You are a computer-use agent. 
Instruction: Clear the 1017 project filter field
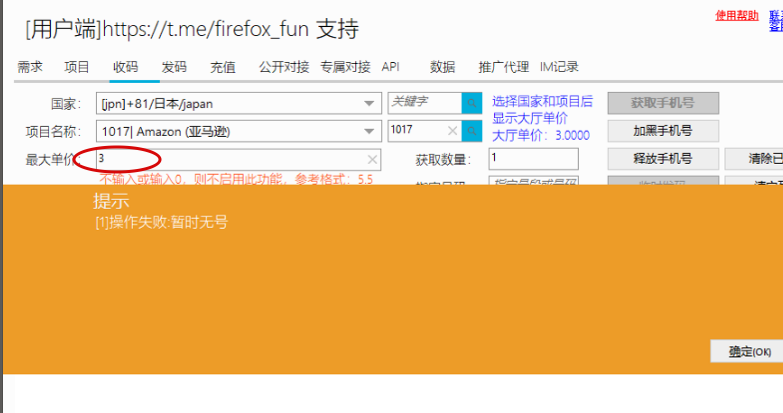point(452,131)
